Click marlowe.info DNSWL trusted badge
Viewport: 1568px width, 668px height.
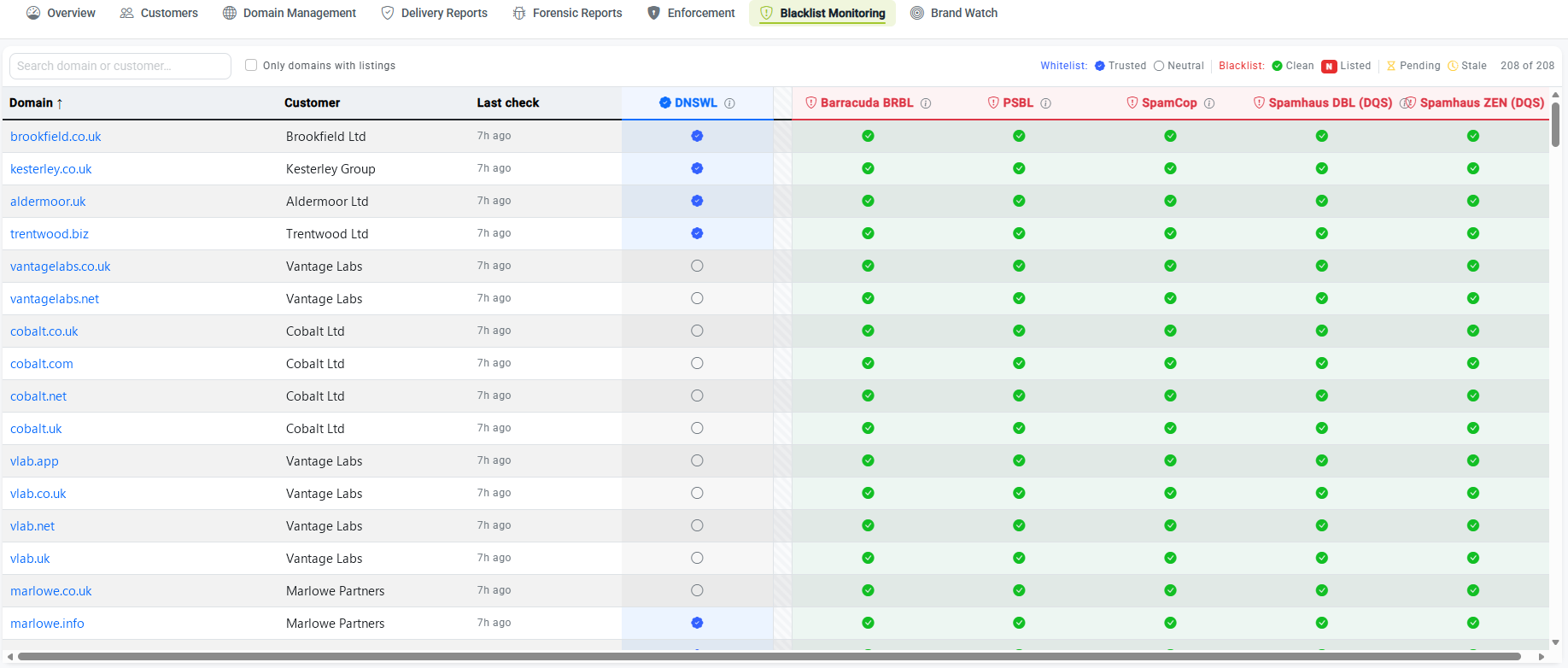click(x=697, y=623)
